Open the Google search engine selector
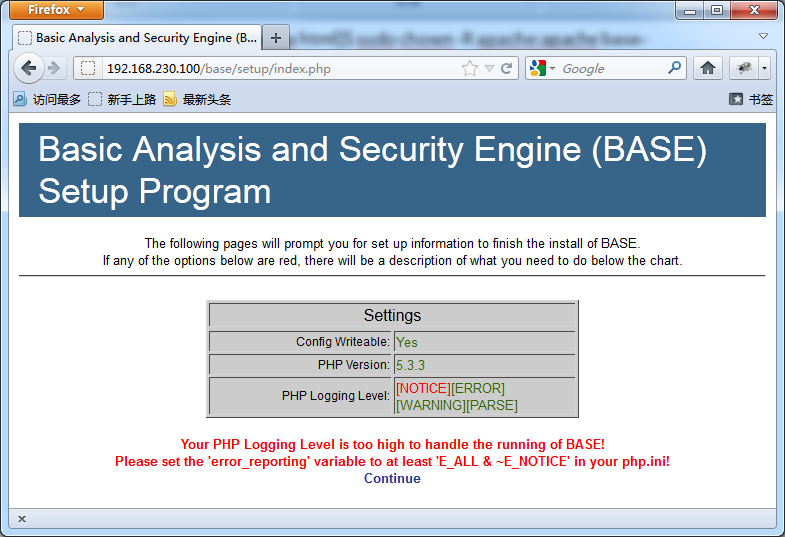The image size is (785, 537). tap(542, 68)
